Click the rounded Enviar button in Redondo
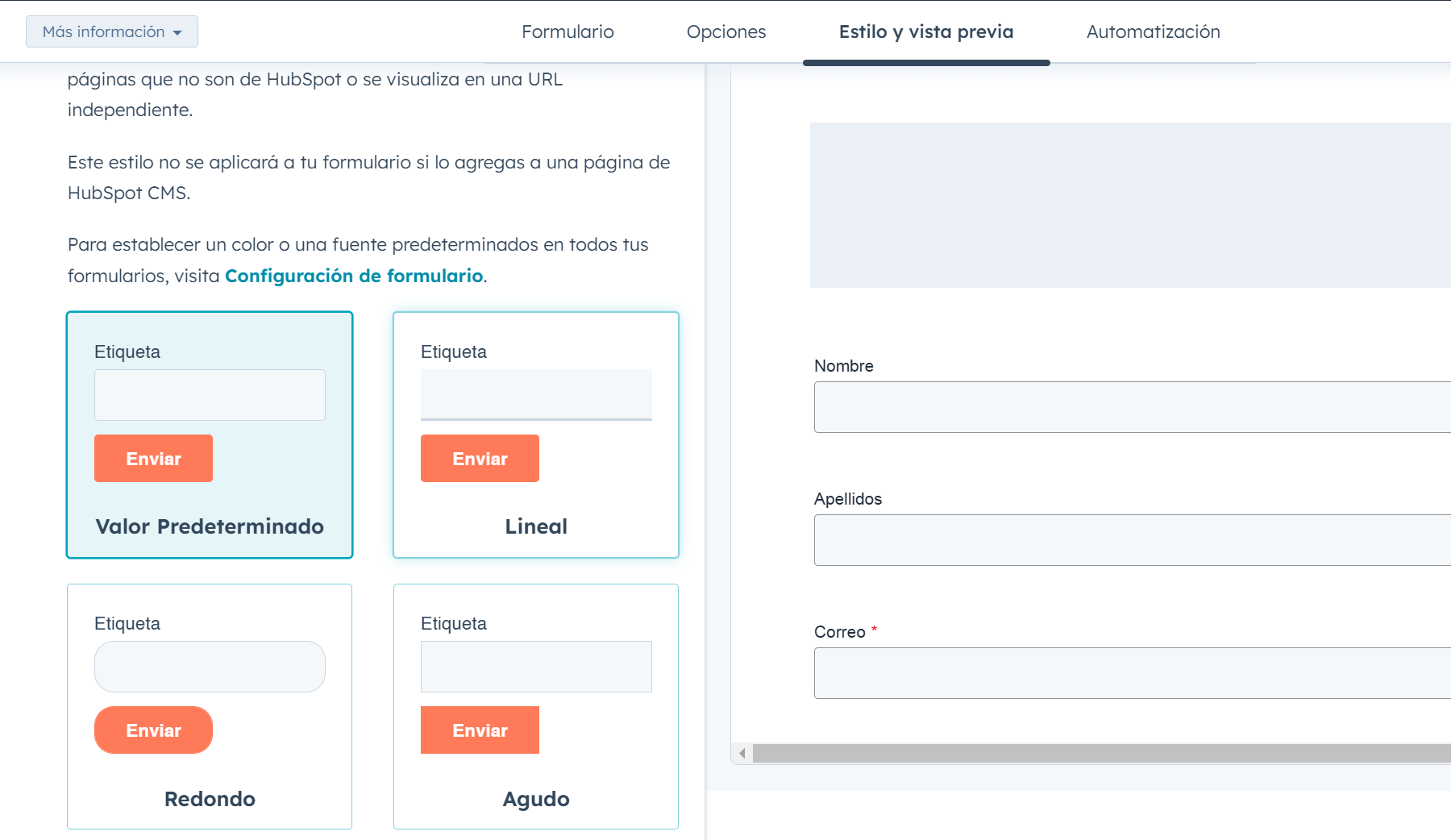 [x=153, y=730]
